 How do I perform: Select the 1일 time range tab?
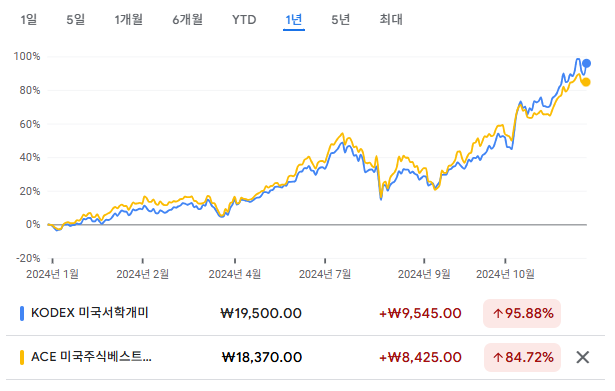click(29, 19)
